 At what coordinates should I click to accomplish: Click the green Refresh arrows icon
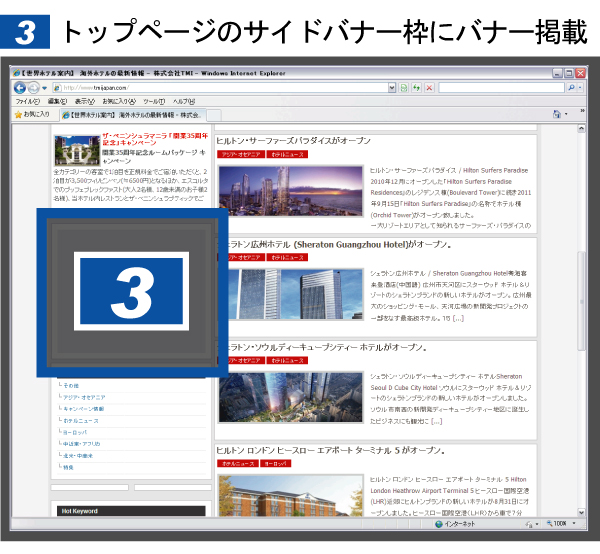[416, 88]
